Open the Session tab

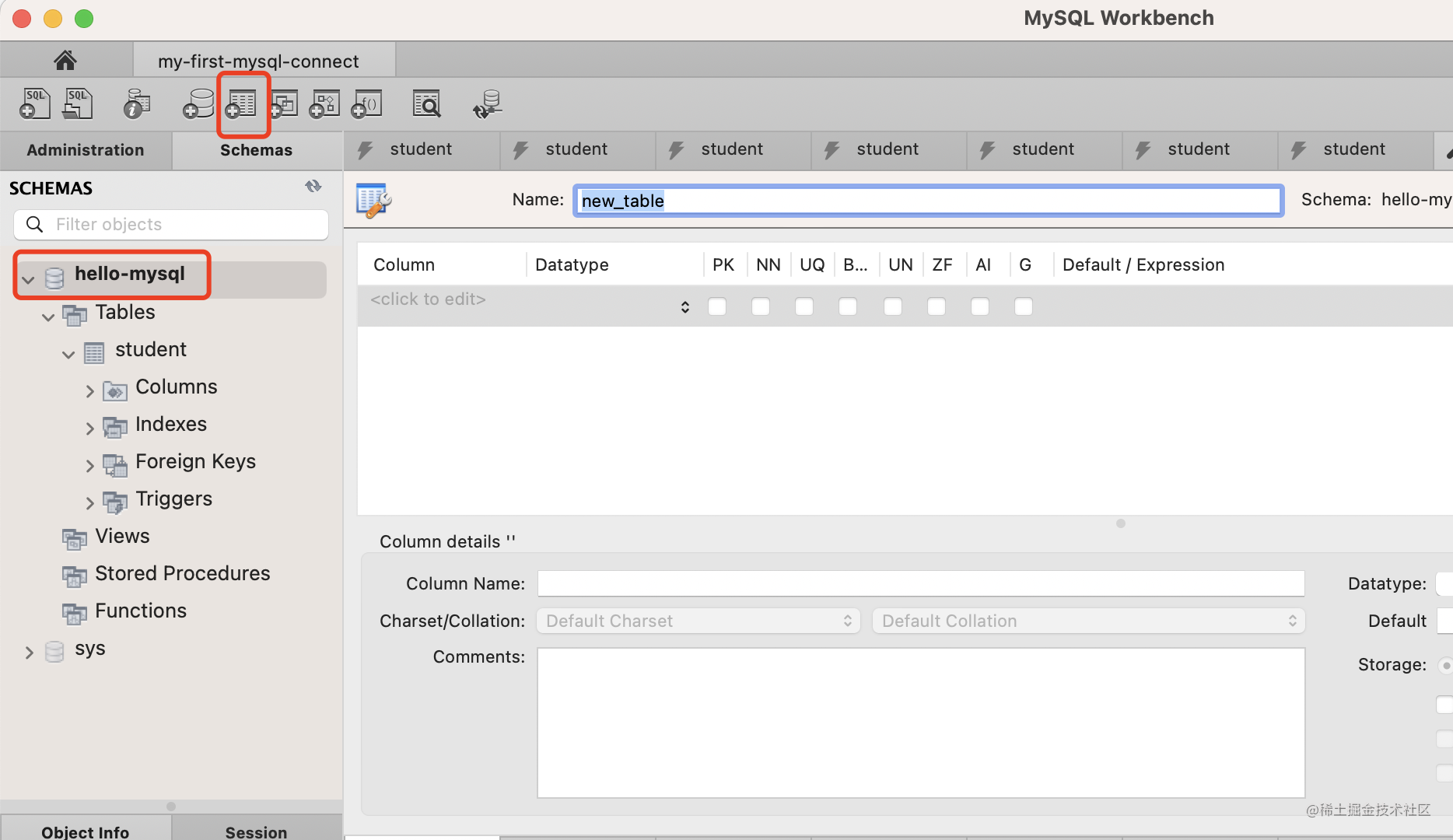(257, 831)
